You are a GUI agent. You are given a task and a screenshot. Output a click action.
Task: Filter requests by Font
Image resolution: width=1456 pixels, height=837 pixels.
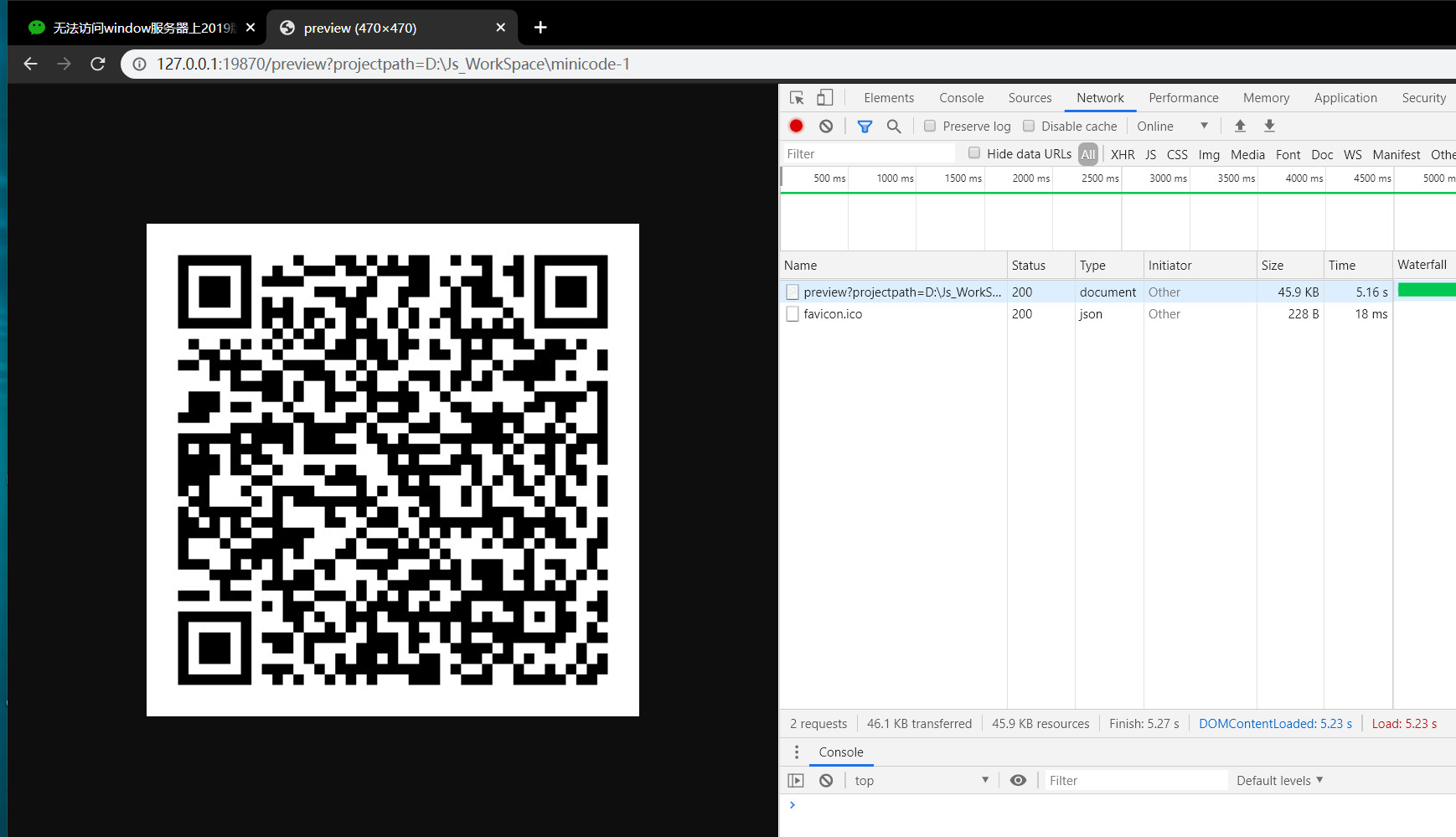coord(1288,154)
